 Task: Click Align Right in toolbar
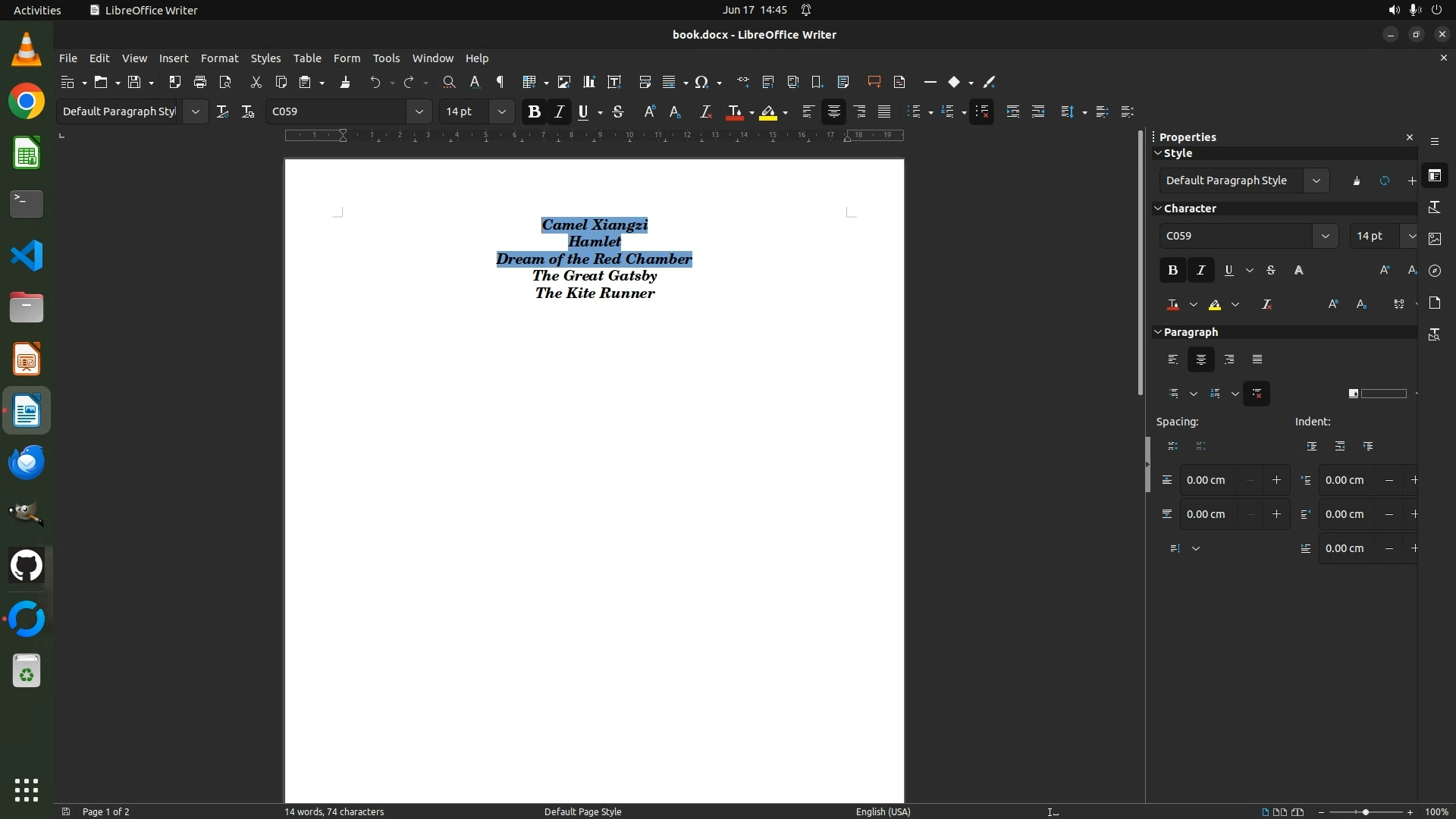tap(859, 111)
